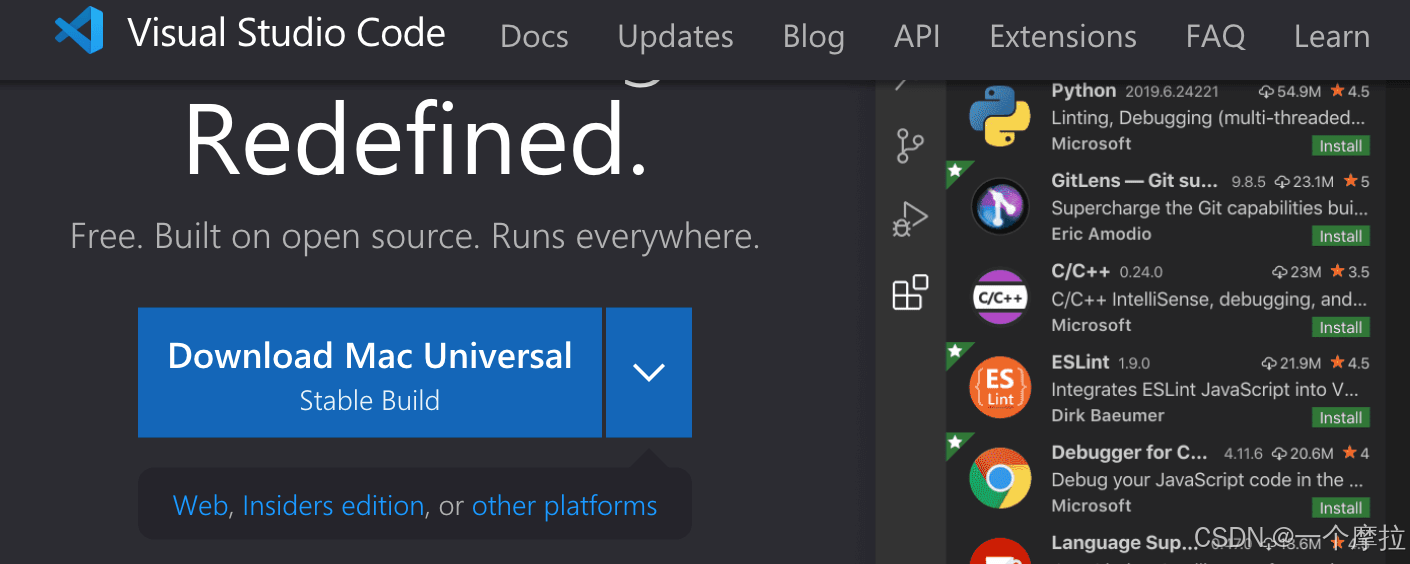Viewport: 1410px width, 564px height.
Task: Open the Docs menu item
Action: (534, 37)
